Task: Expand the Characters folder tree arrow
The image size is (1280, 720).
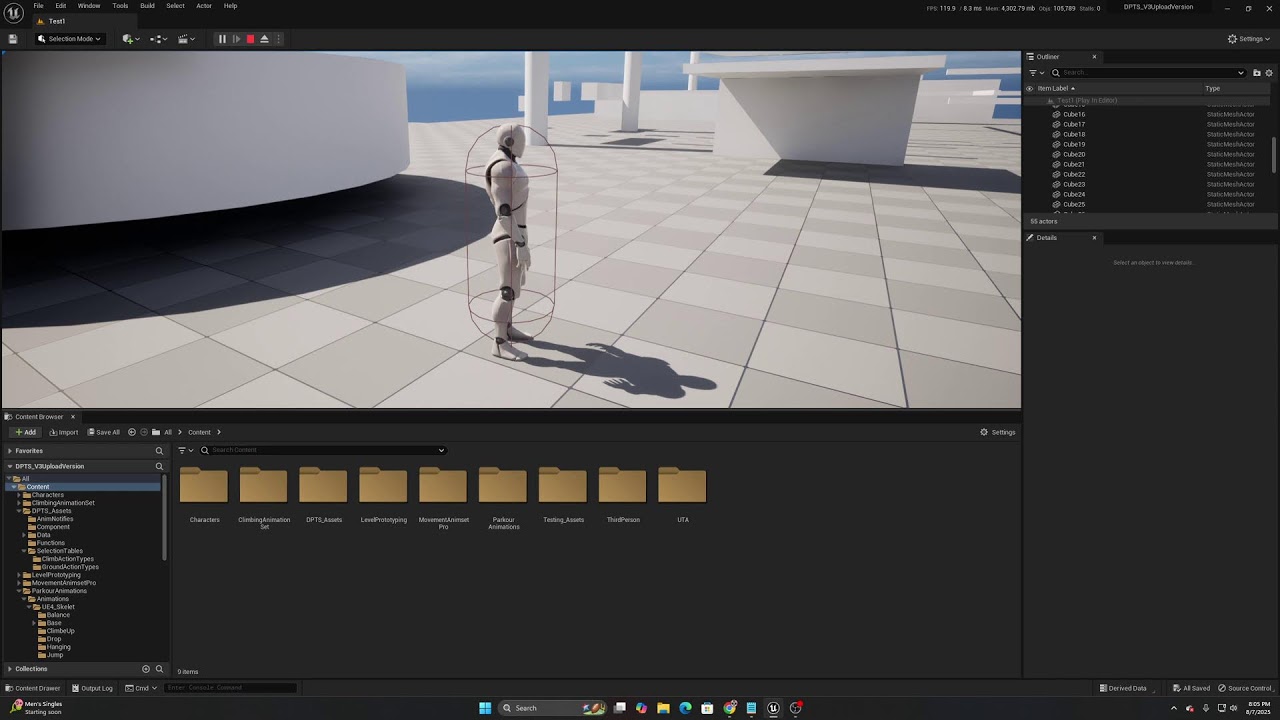Action: [x=19, y=495]
